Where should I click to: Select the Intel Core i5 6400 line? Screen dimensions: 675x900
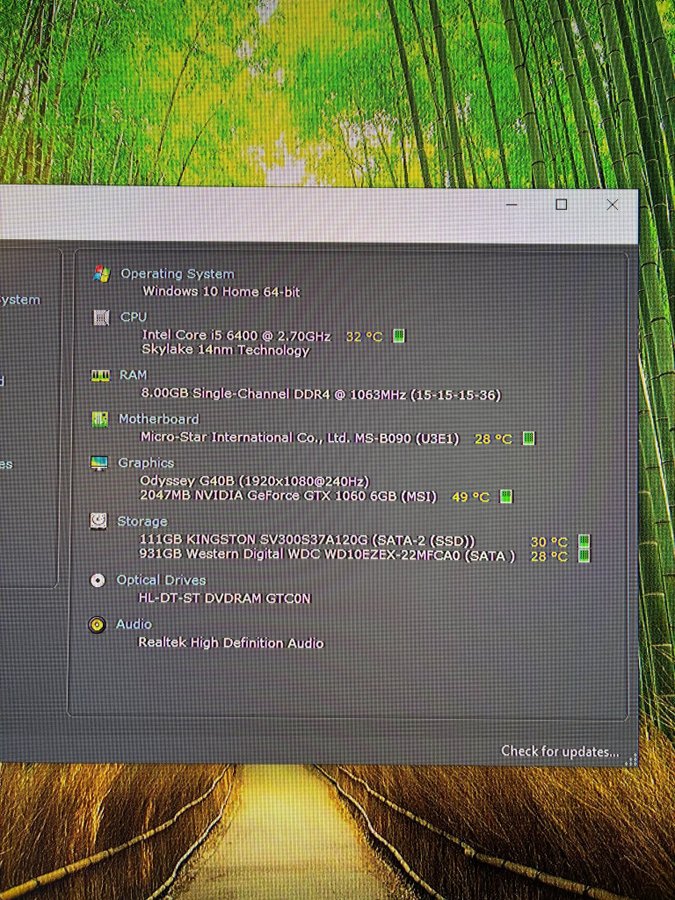coord(236,335)
